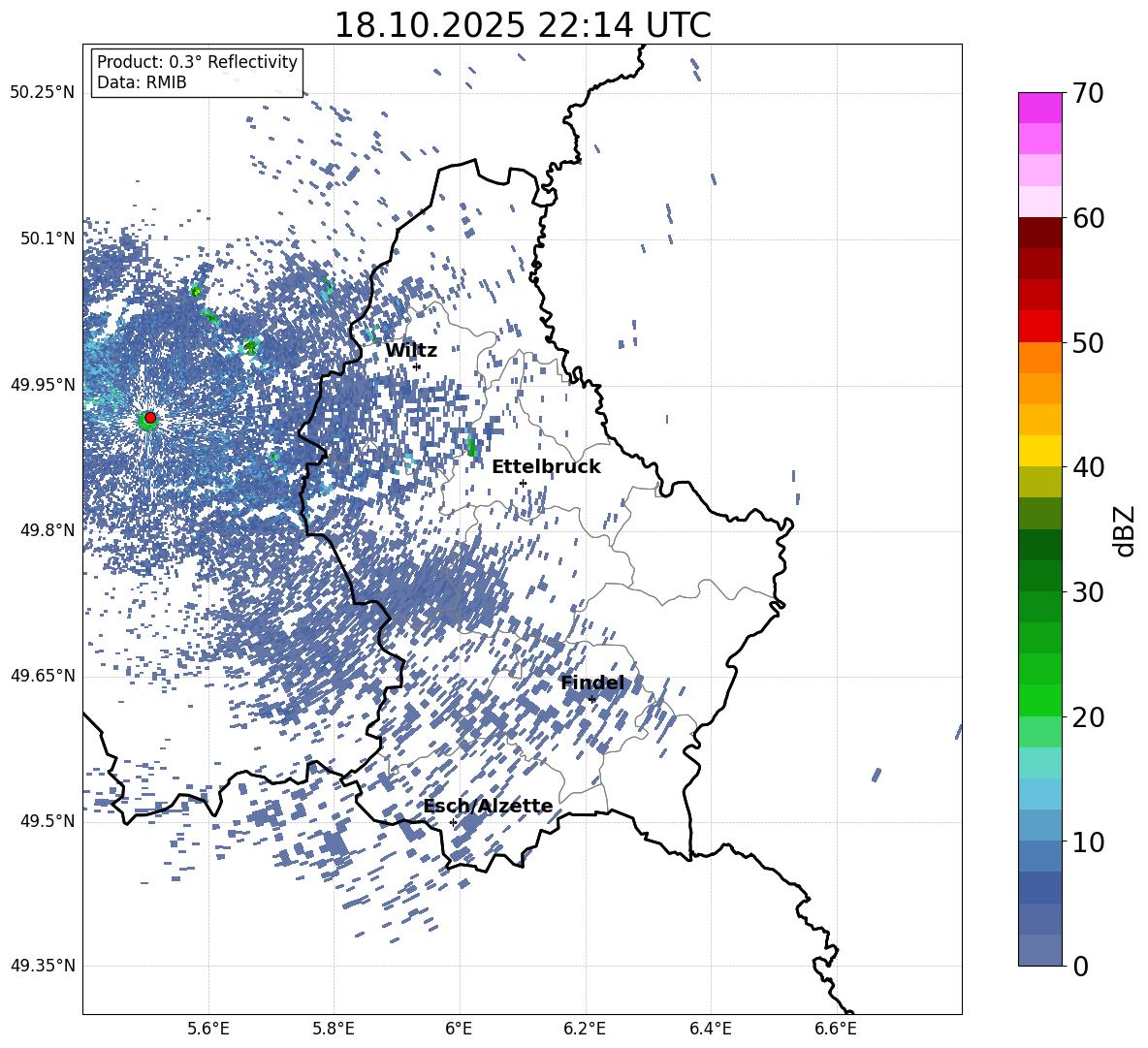This screenshot has width=1148, height=1048.
Task: Click the cross marker below Findel
Action: point(592,700)
